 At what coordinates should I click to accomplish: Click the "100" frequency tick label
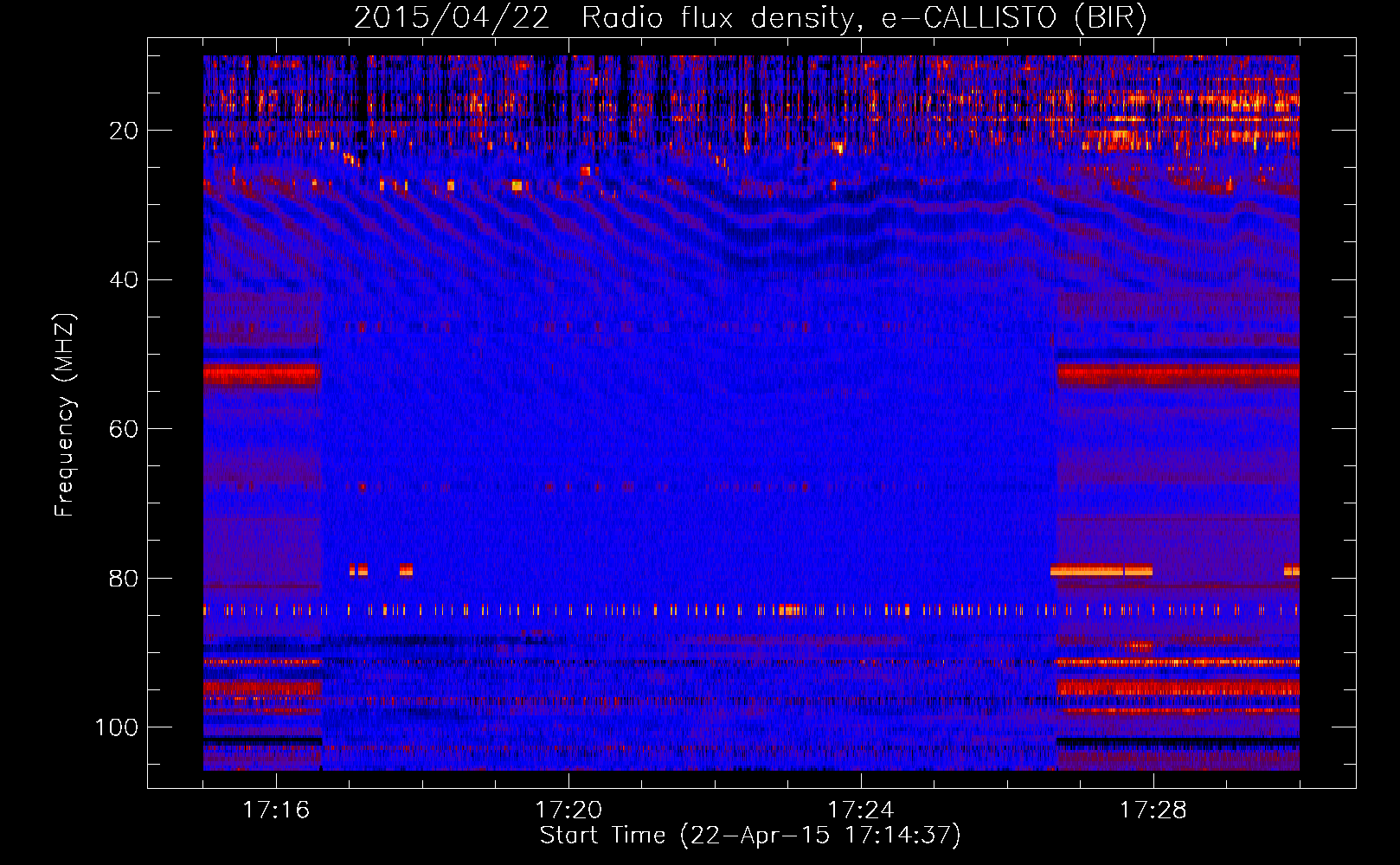[117, 727]
